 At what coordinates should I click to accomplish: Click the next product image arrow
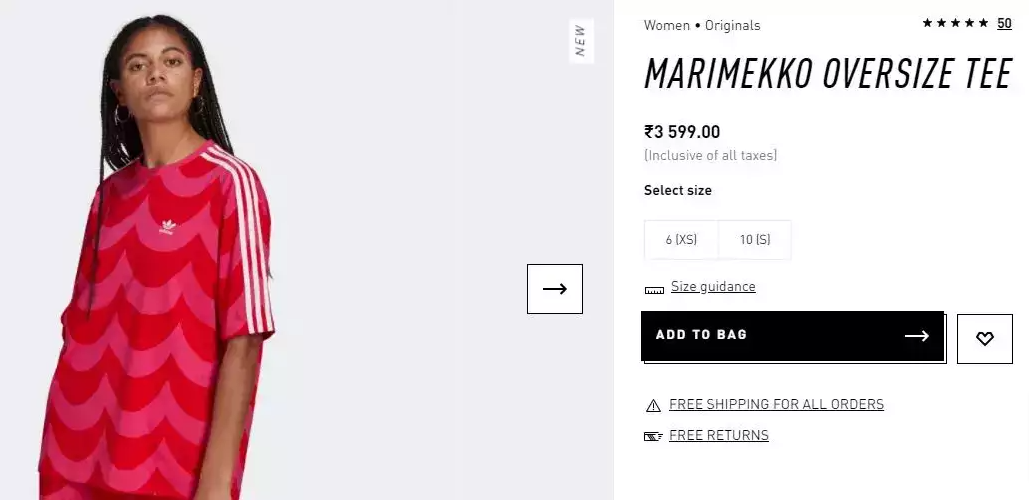pyautogui.click(x=555, y=289)
